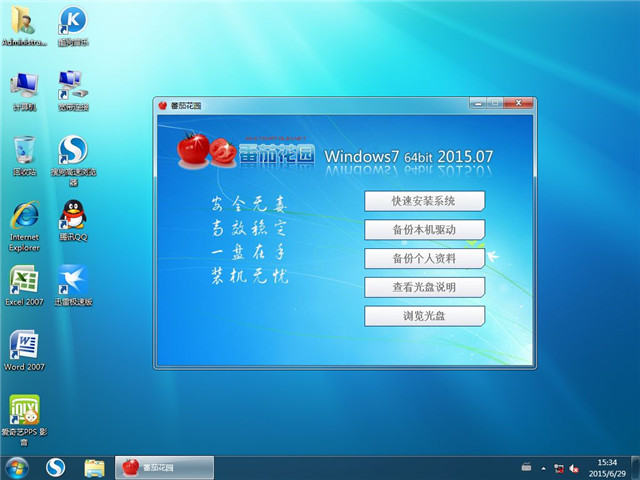This screenshot has height=480, width=640.
Task: Open 查看光盘说明 button
Action: [424, 287]
